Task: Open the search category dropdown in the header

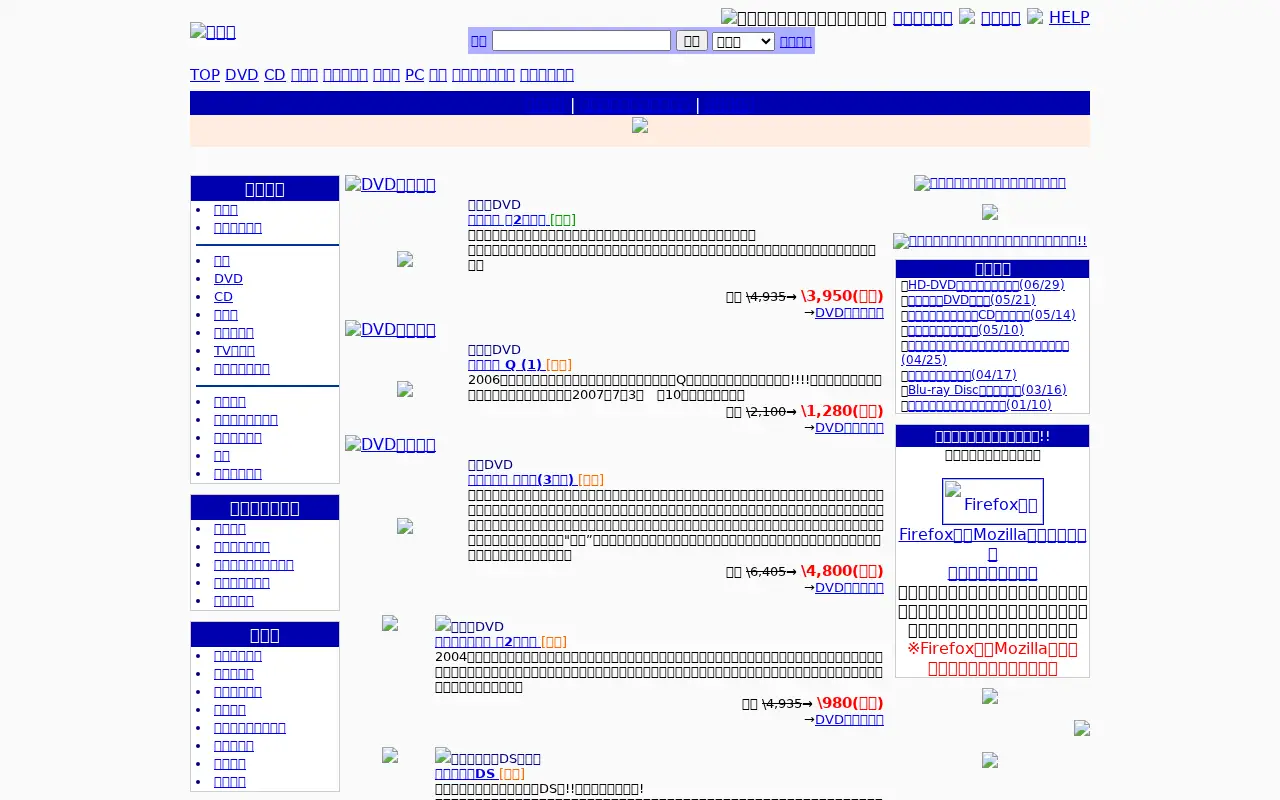Action: coord(743,41)
